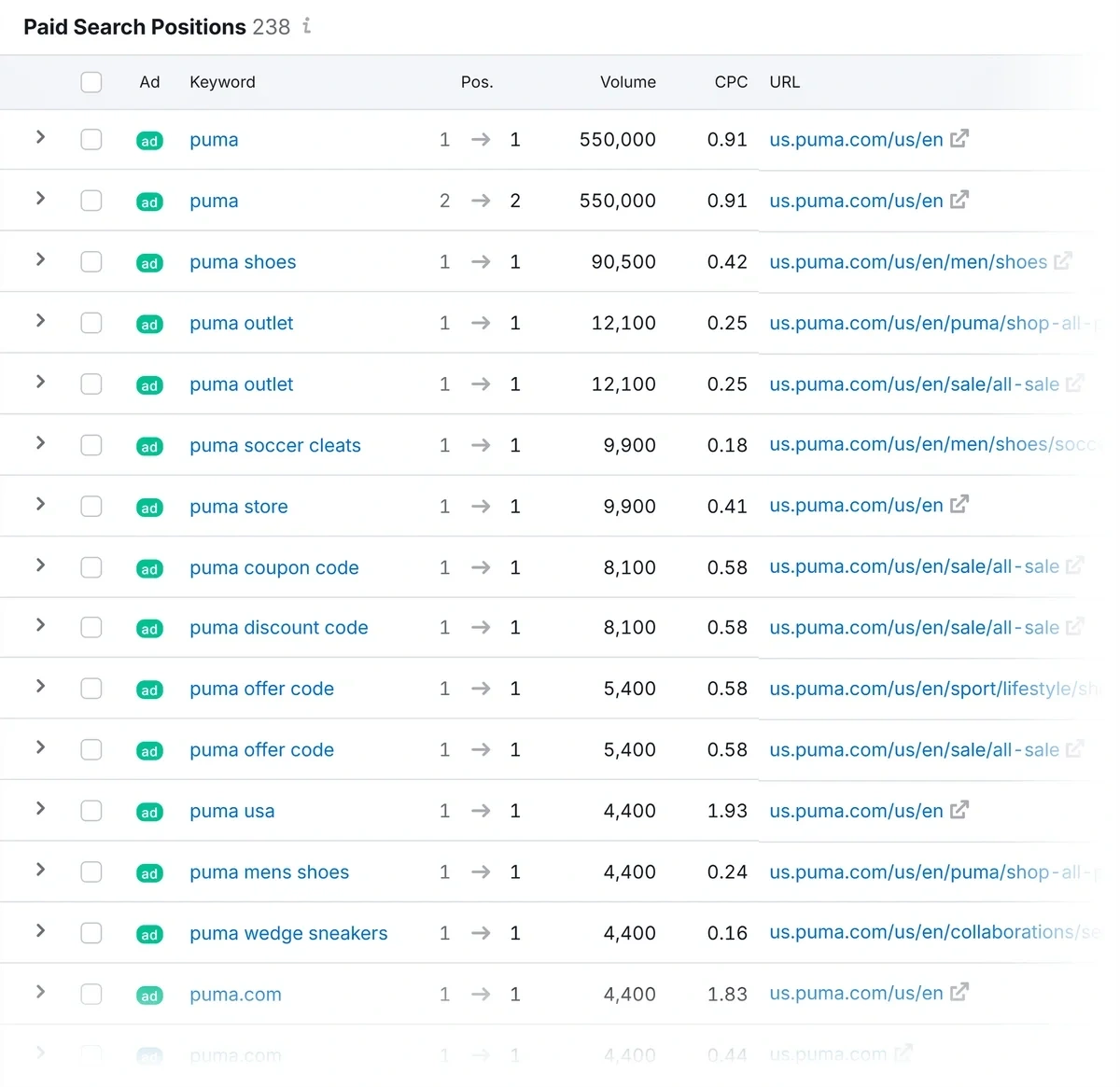This screenshot has width=1120, height=1087.
Task: Click the 1.93 CPC value
Action: (x=727, y=811)
